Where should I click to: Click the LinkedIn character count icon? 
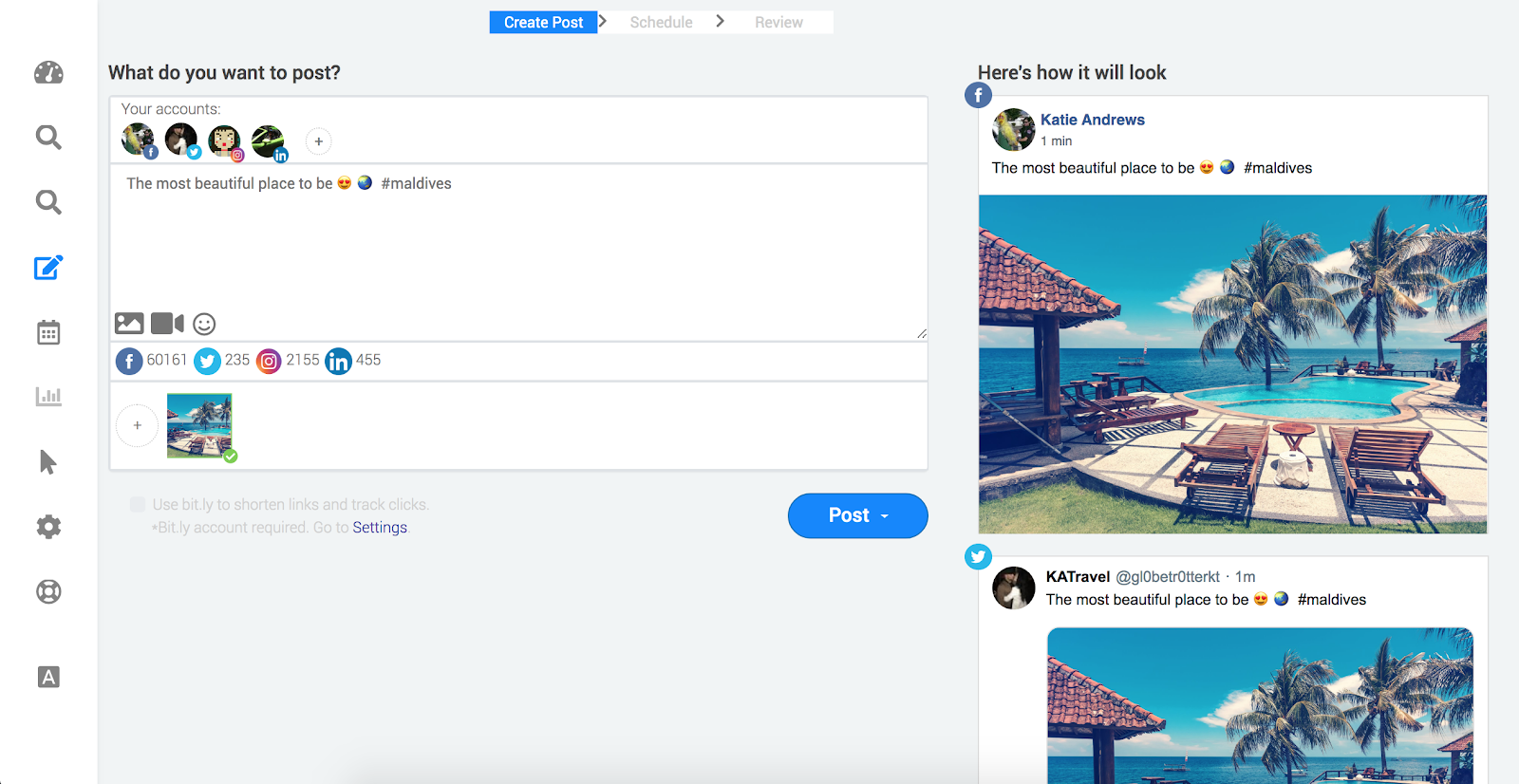pyautogui.click(x=338, y=361)
